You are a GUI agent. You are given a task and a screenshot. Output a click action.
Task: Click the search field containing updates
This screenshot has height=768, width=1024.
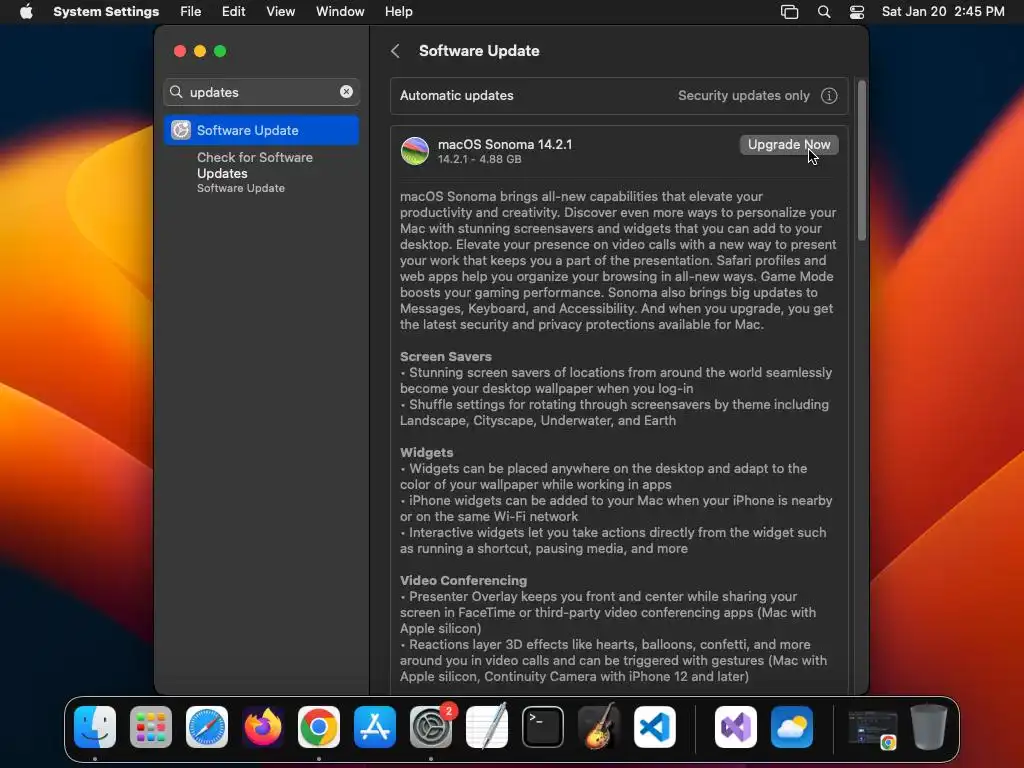261,92
